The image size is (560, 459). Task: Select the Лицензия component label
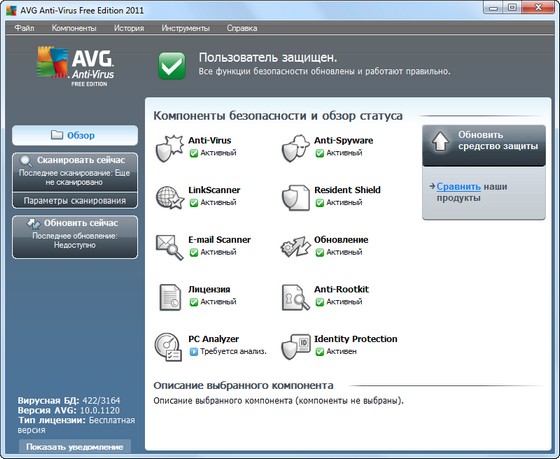coord(209,289)
